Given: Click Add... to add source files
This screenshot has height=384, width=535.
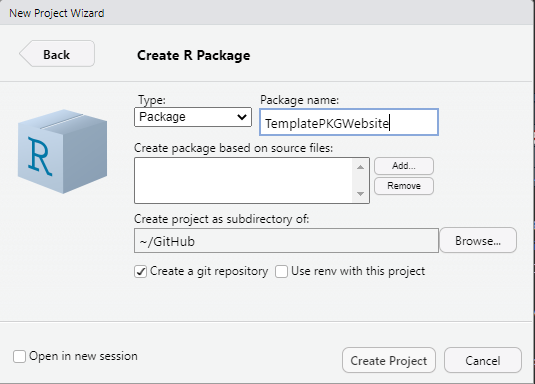Looking at the screenshot, I should coord(404,166).
